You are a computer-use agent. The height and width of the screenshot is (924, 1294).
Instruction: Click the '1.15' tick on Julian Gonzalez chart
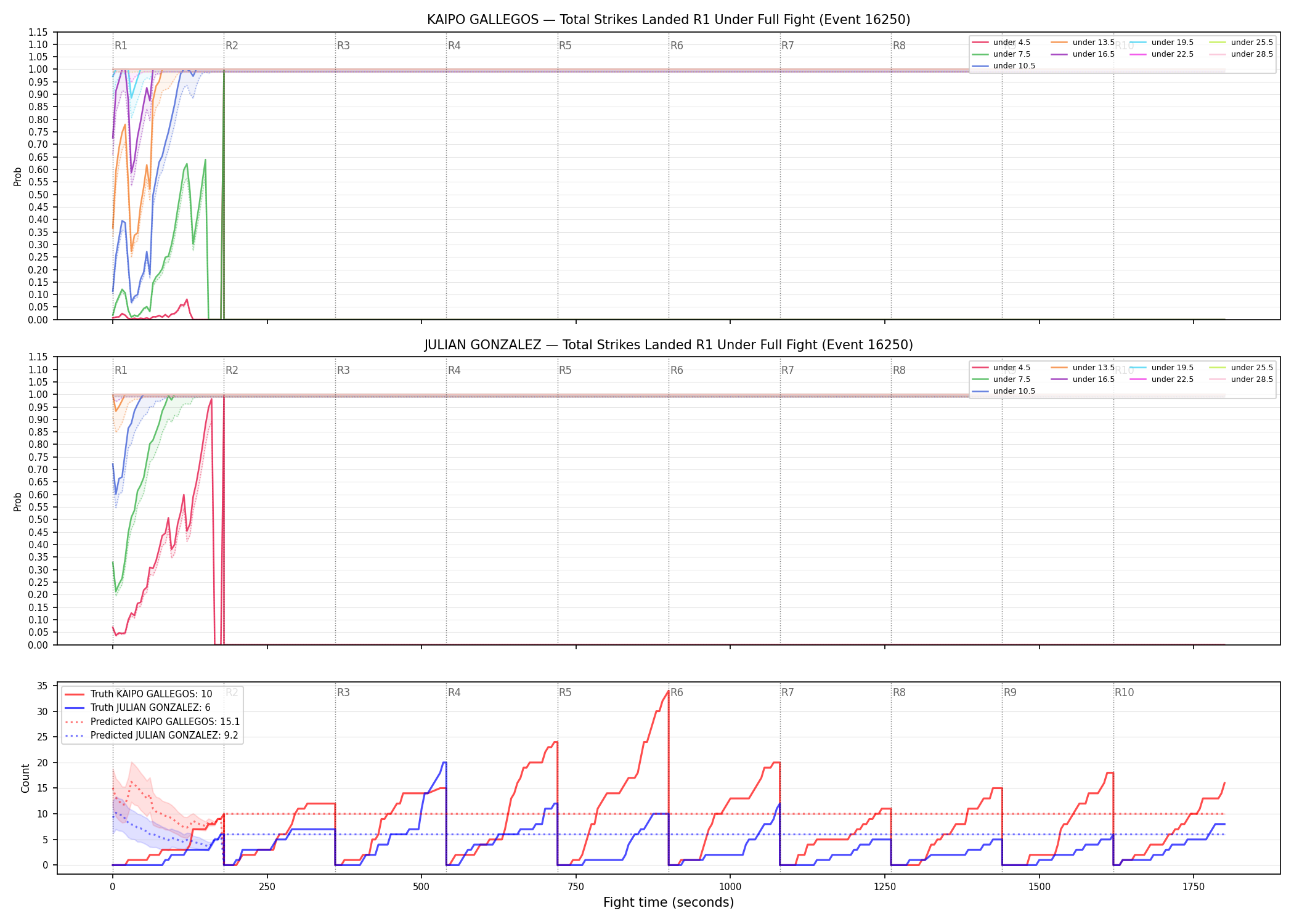tap(38, 357)
